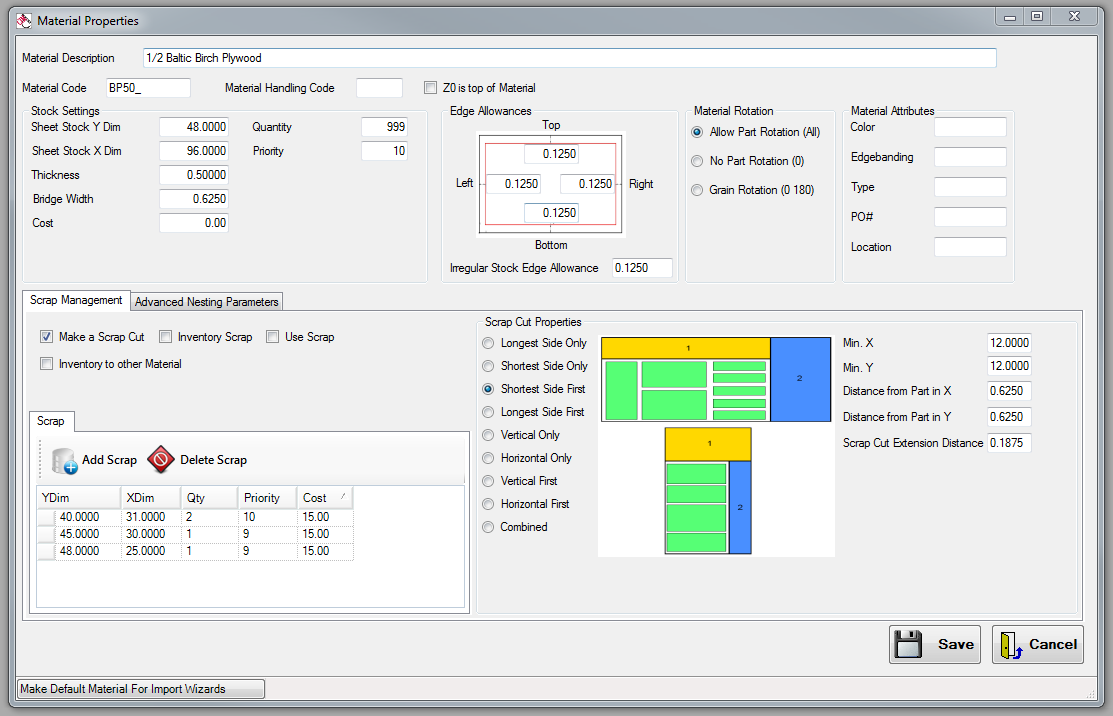Click the Add Scrap database icon
1113x716 pixels.
(x=65, y=461)
